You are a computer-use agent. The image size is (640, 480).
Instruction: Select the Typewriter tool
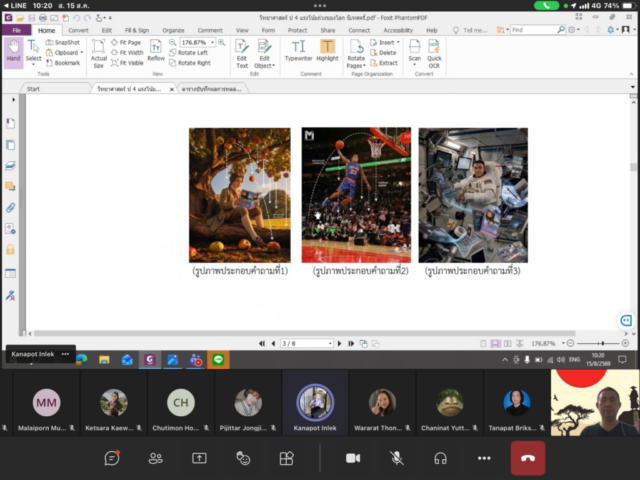(298, 51)
